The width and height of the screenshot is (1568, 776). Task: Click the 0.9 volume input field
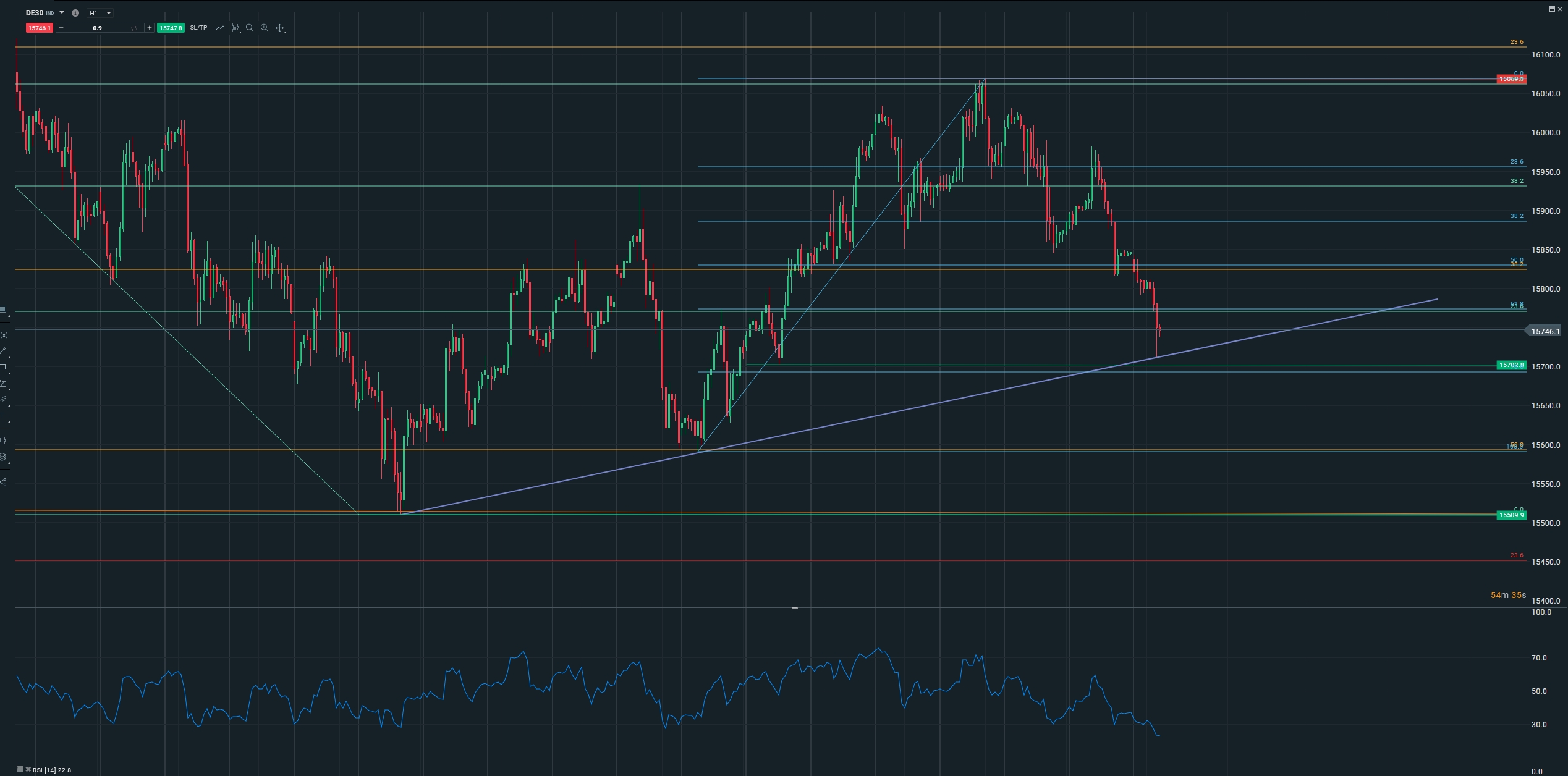coord(97,28)
